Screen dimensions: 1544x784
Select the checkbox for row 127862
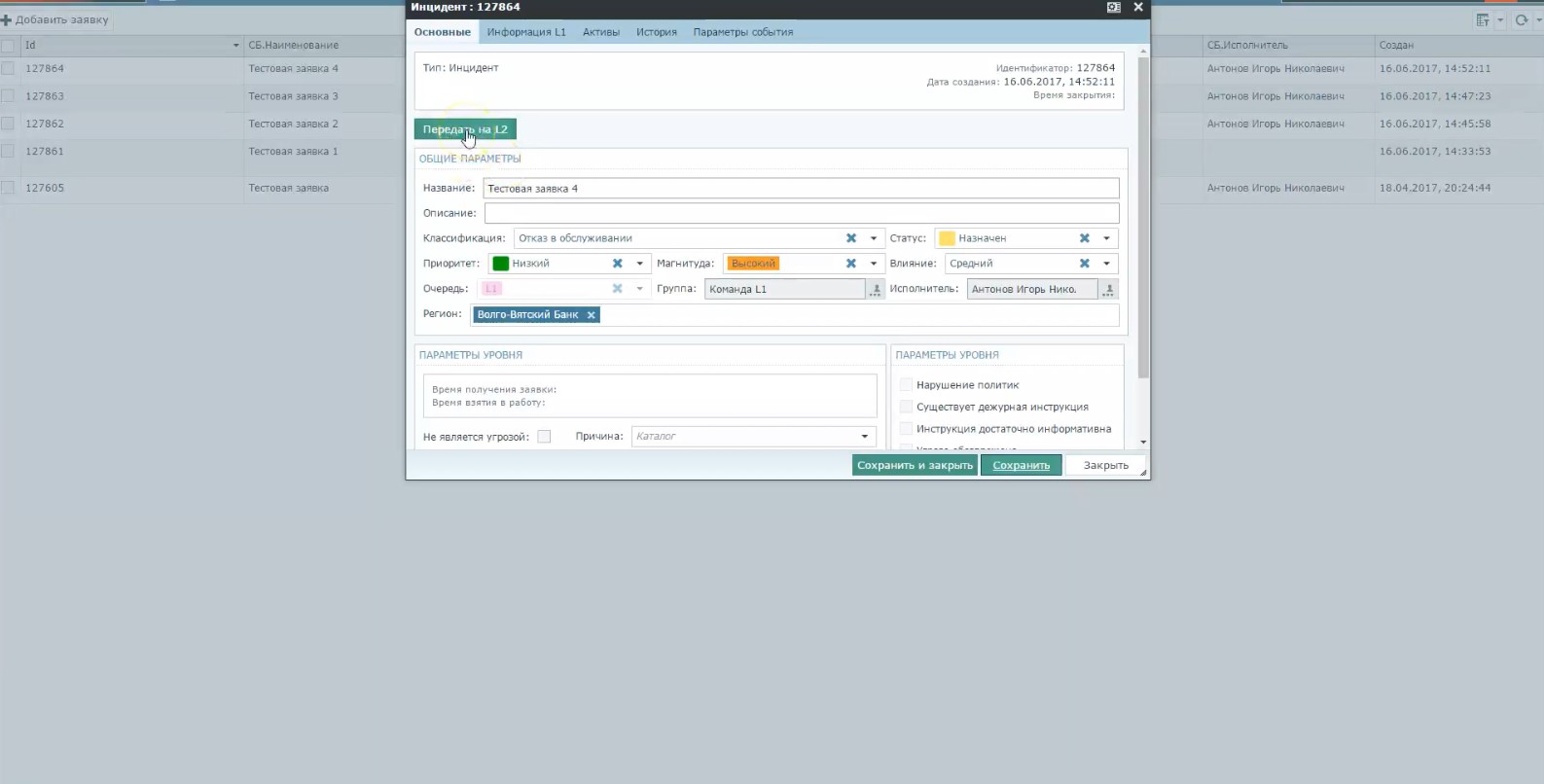click(8, 124)
